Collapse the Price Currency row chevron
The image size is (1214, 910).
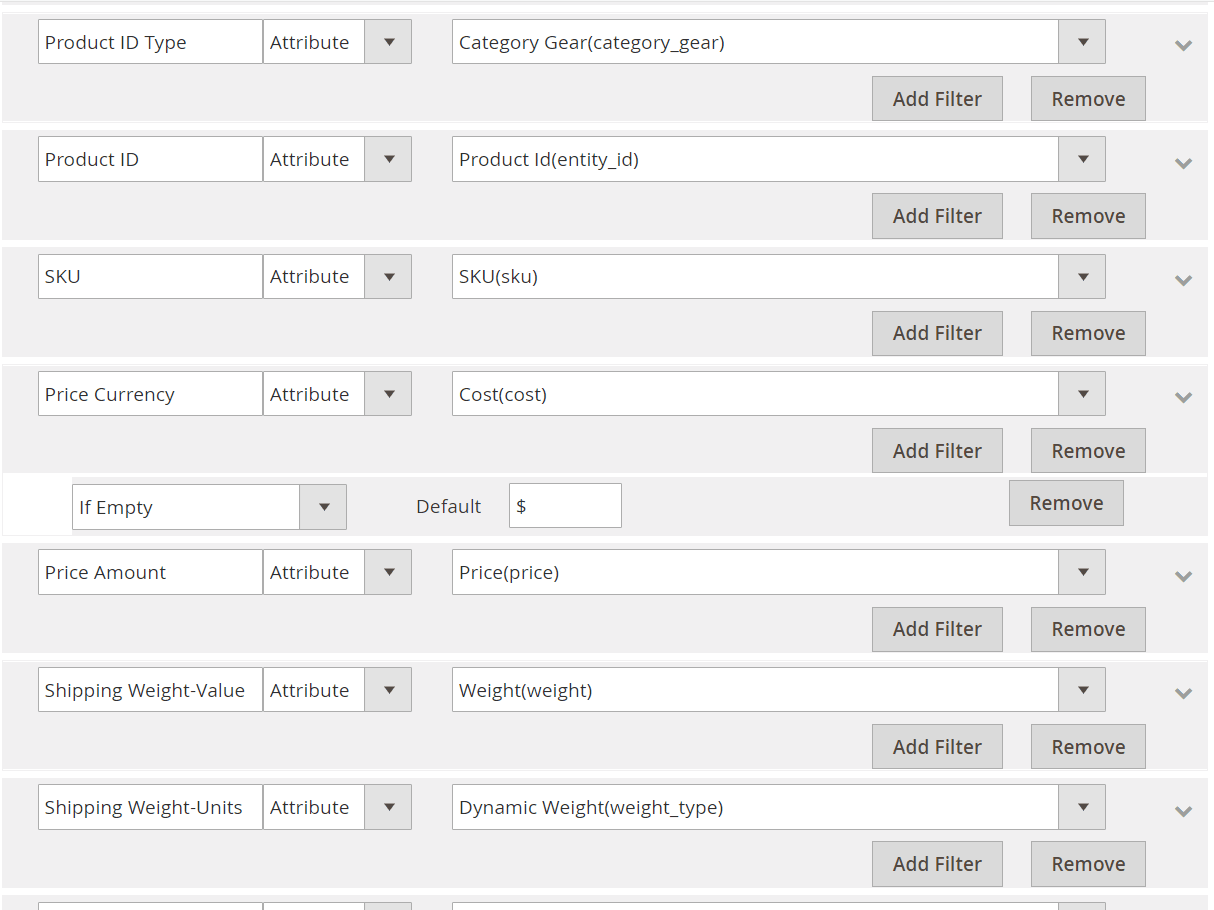(x=1184, y=397)
